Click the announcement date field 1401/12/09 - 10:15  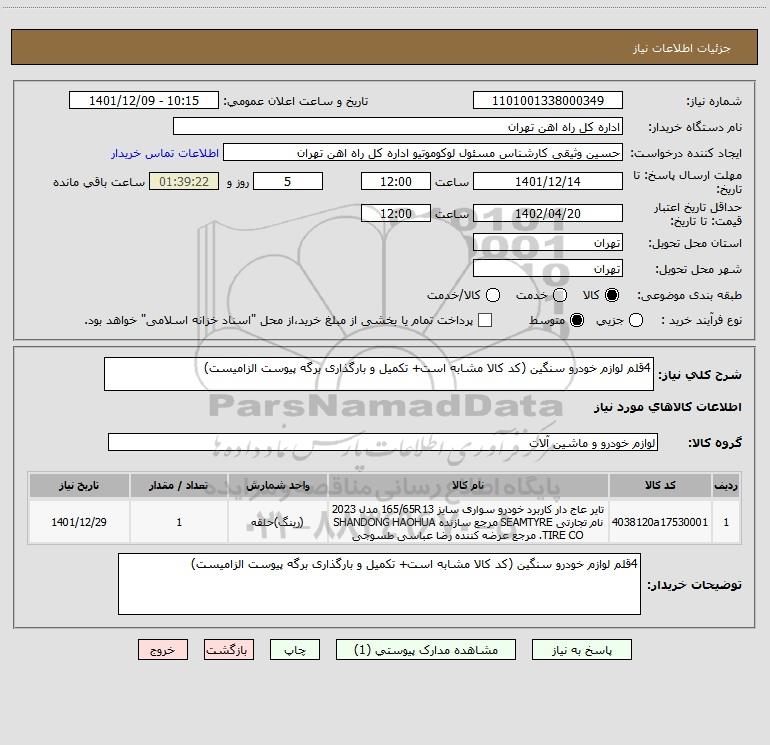(x=144, y=101)
